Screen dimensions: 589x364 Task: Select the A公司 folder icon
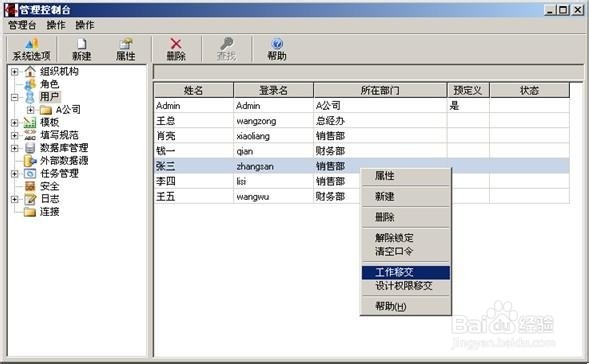(x=46, y=110)
